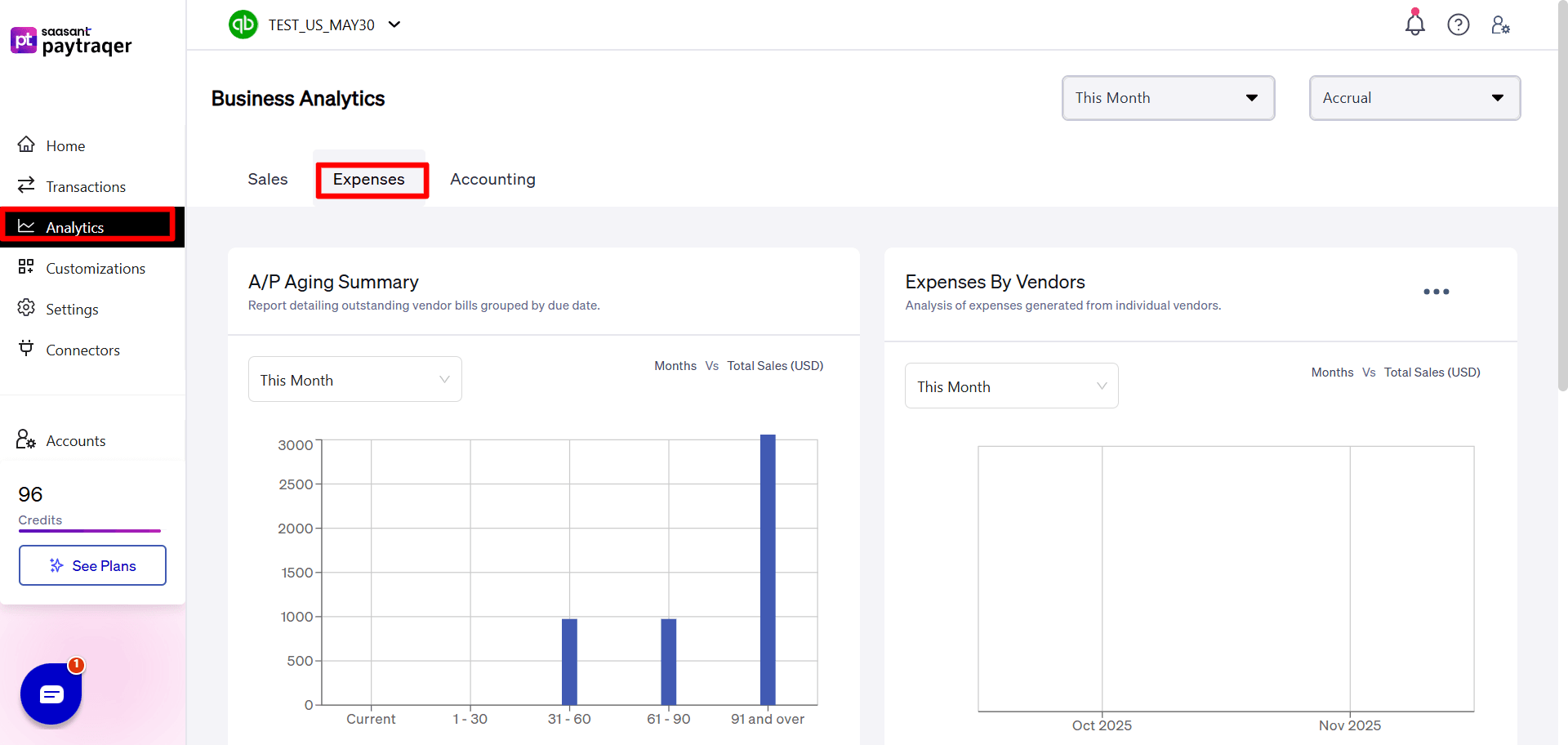1568x745 pixels.
Task: Open the Accrual accounting method dropdown
Action: (1414, 97)
